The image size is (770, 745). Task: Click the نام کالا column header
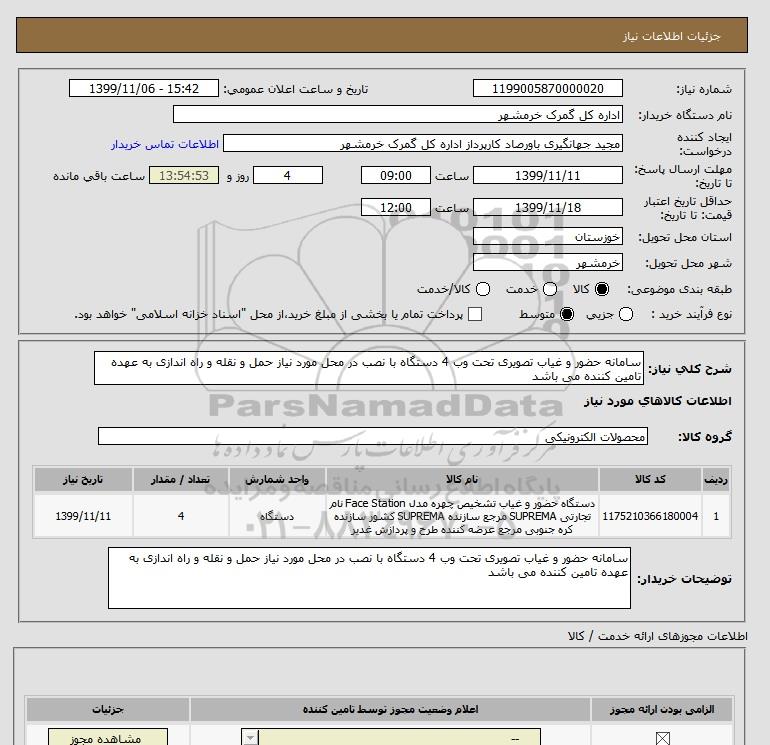(x=462, y=479)
